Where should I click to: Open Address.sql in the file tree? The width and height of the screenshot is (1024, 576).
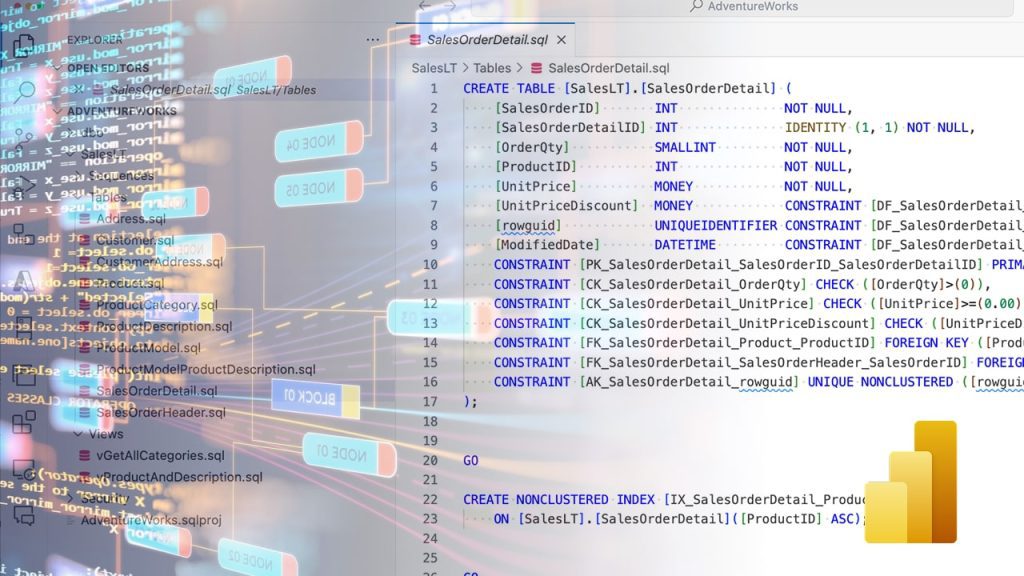click(130, 219)
